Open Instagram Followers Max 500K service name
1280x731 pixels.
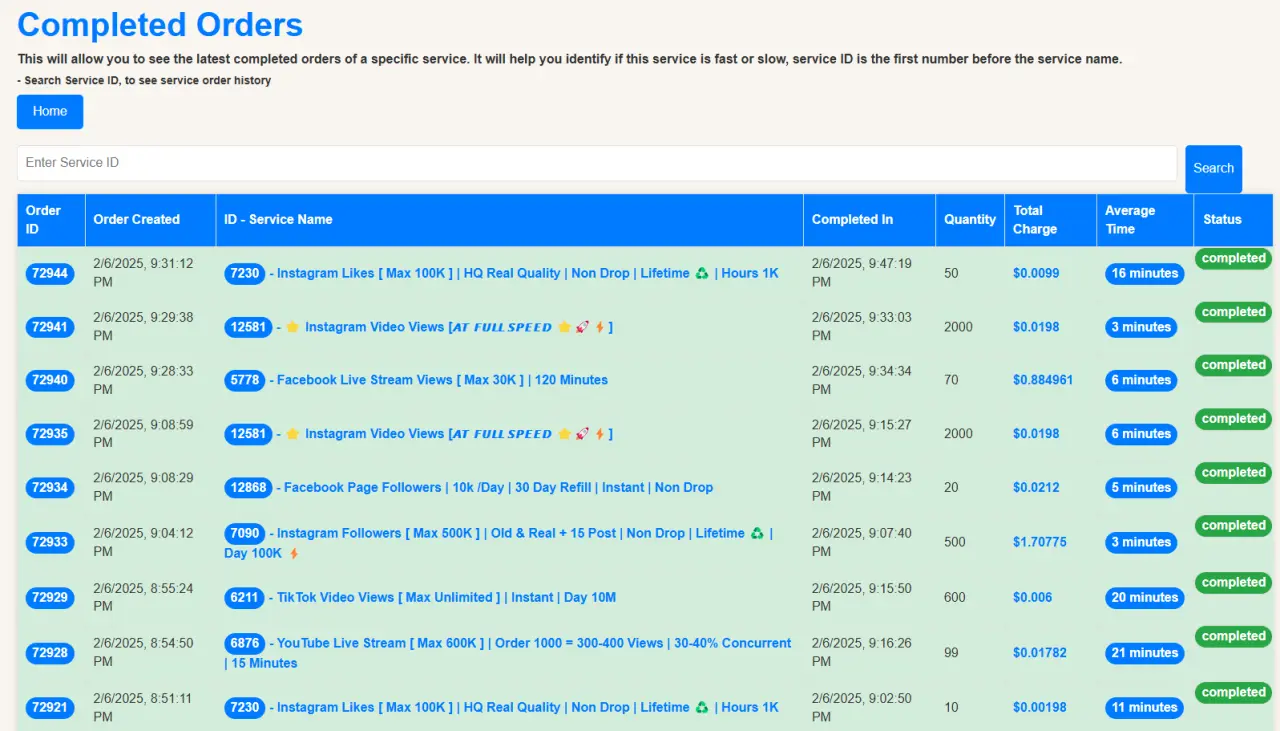click(499, 543)
